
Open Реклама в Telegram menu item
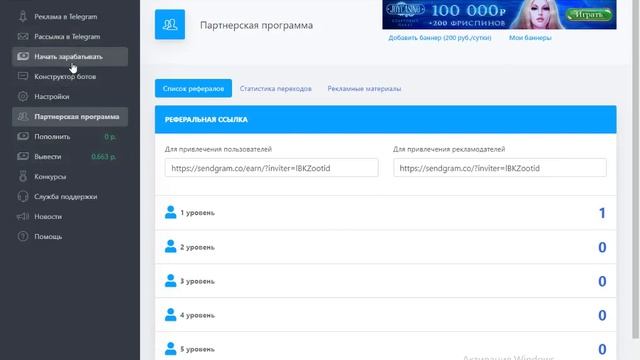tap(70, 17)
